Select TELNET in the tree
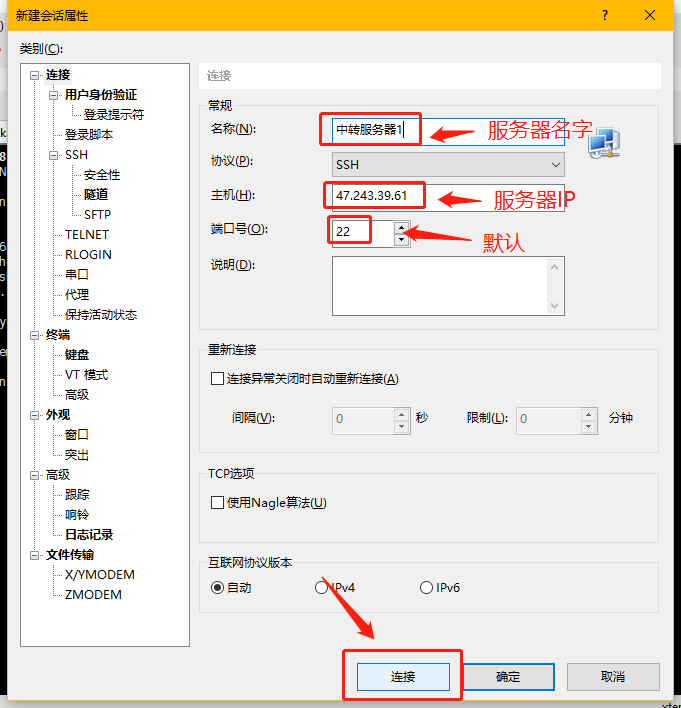 click(x=87, y=235)
